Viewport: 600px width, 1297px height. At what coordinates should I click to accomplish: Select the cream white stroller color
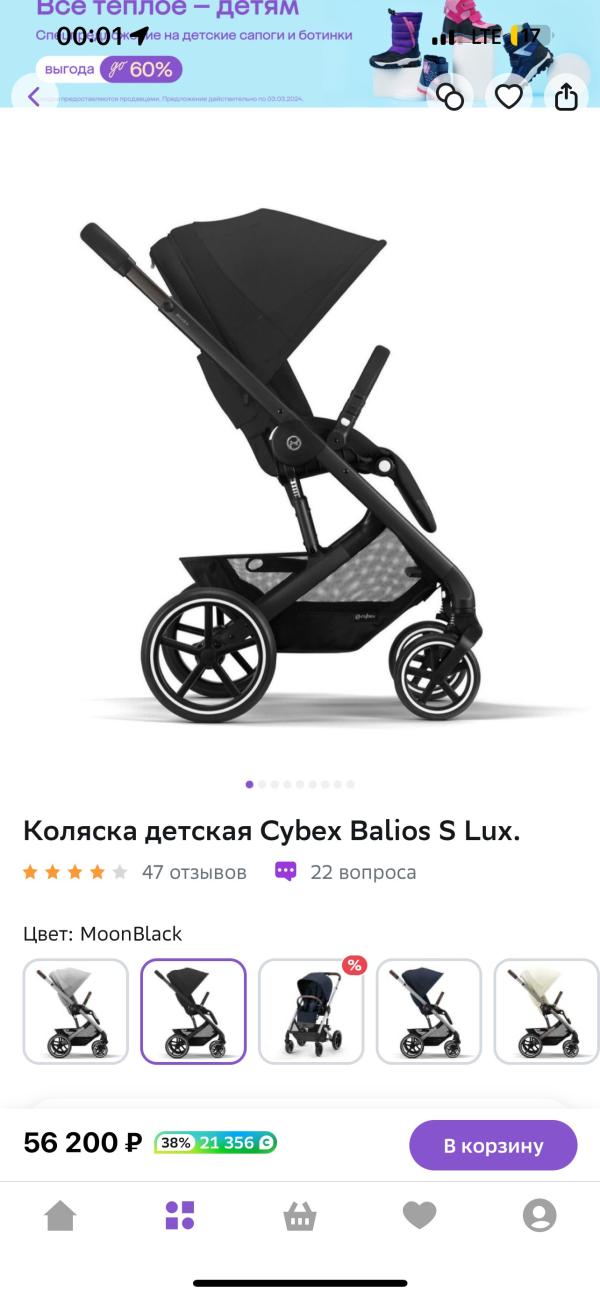(547, 1011)
